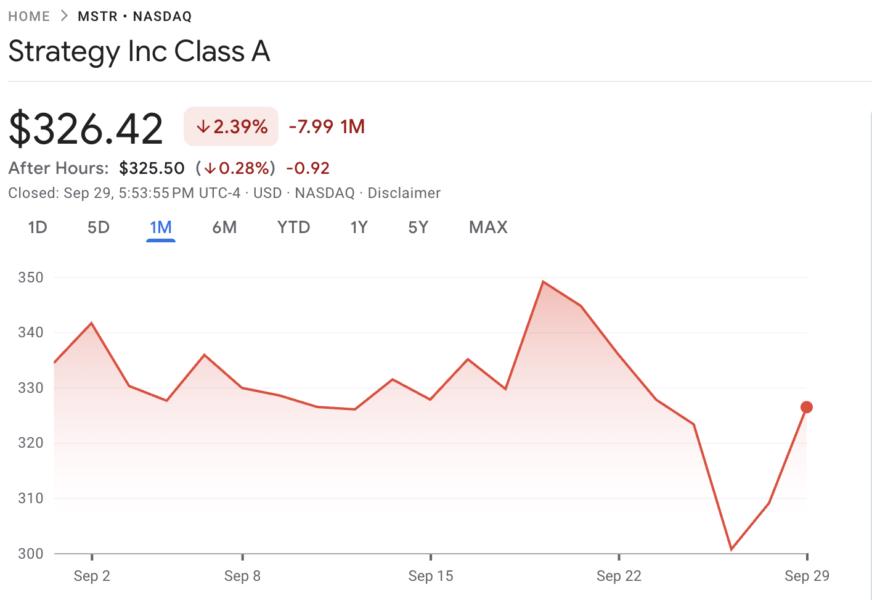872x600 pixels.
Task: Click the after-hours 0.28% down arrow
Action: [209, 168]
